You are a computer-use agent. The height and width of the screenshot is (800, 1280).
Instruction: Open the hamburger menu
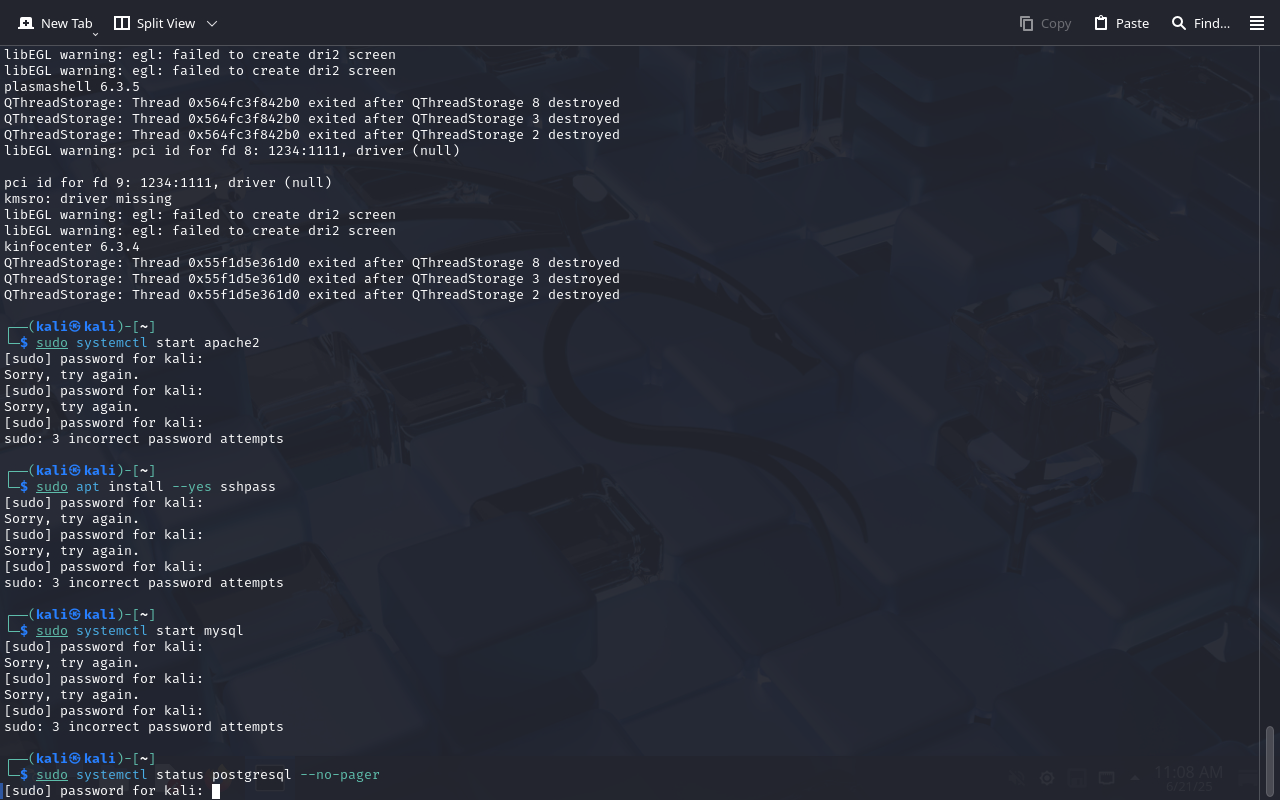point(1257,23)
